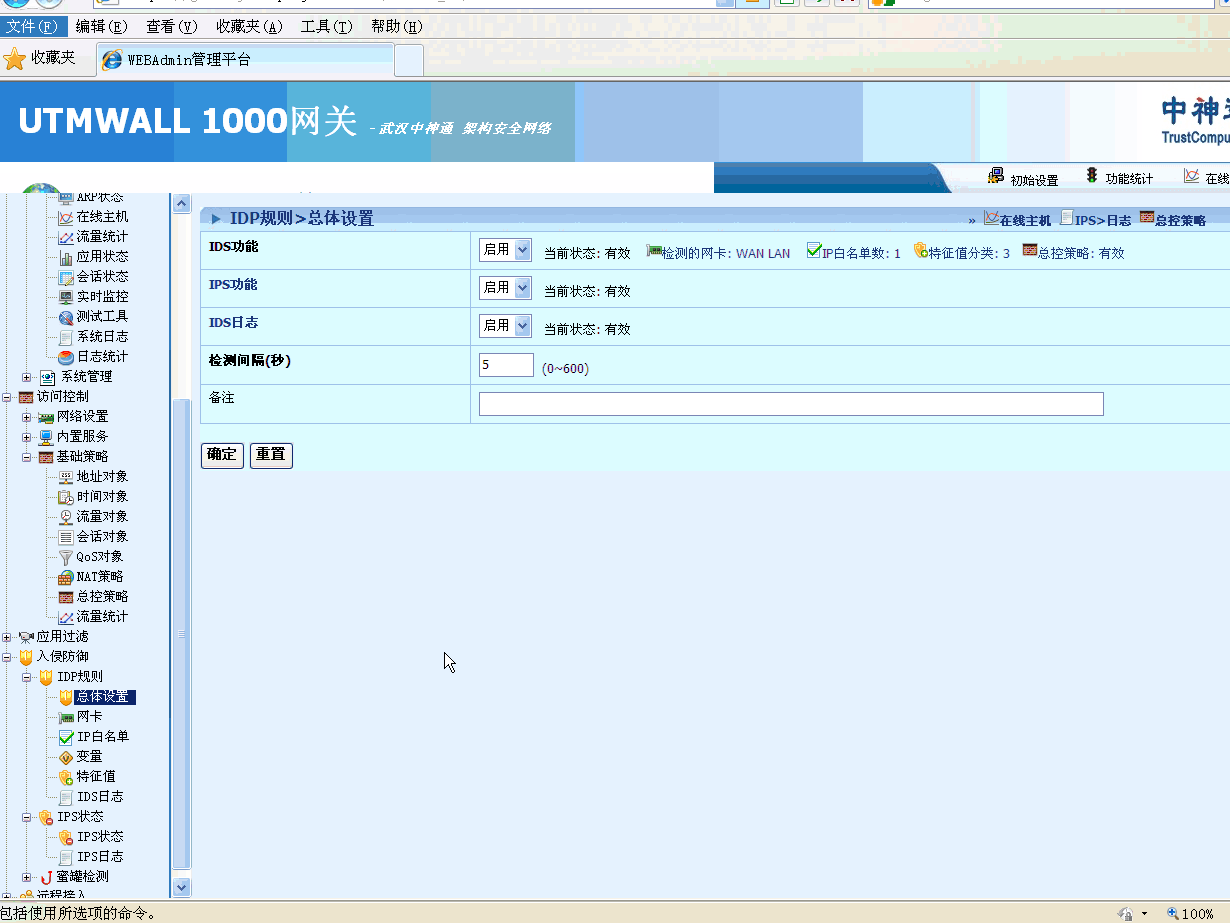Open the IDS功能 enable dropdown
Image resolution: width=1230 pixels, height=923 pixels.
(506, 250)
